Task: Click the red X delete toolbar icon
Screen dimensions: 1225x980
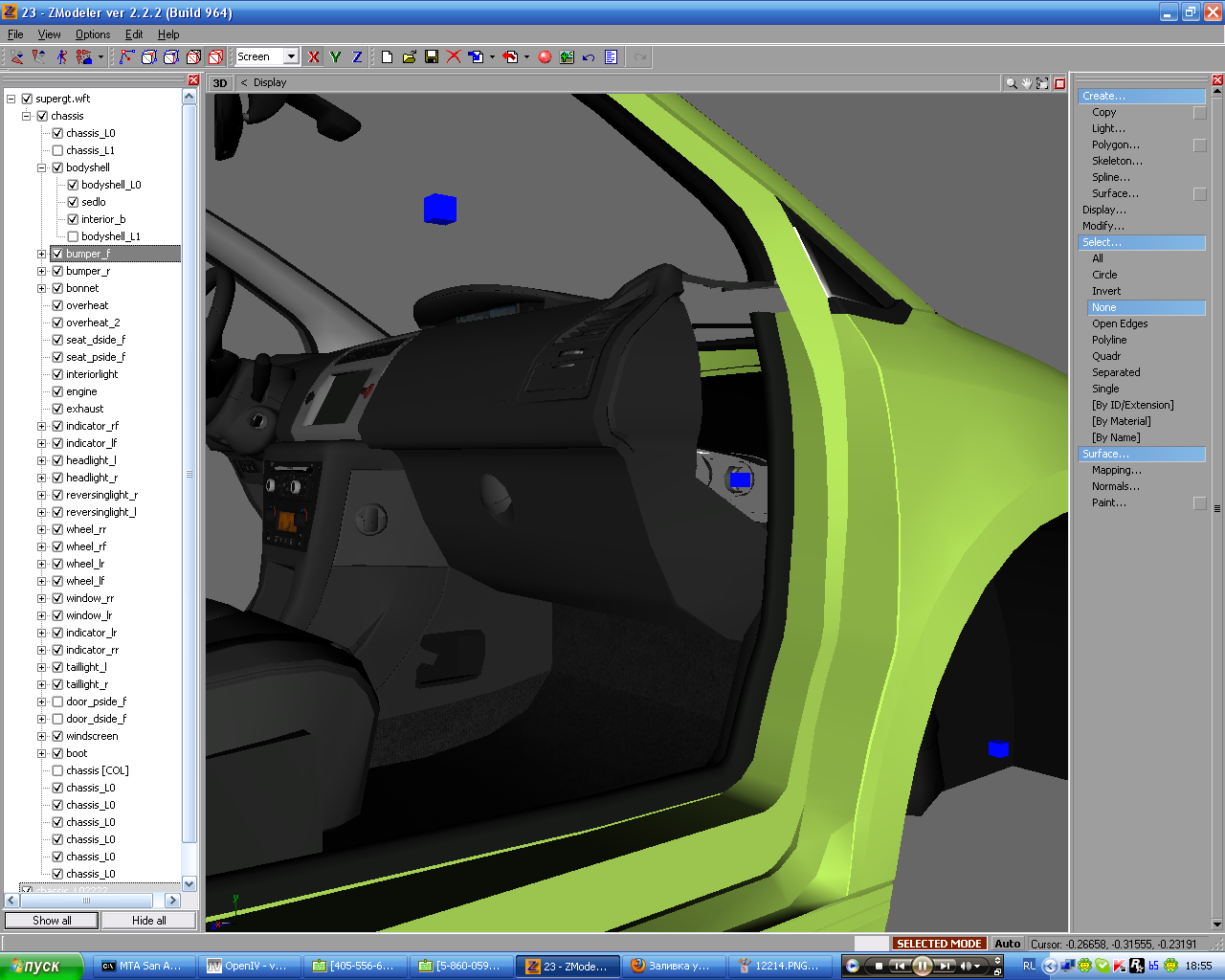Action: pyautogui.click(x=454, y=57)
